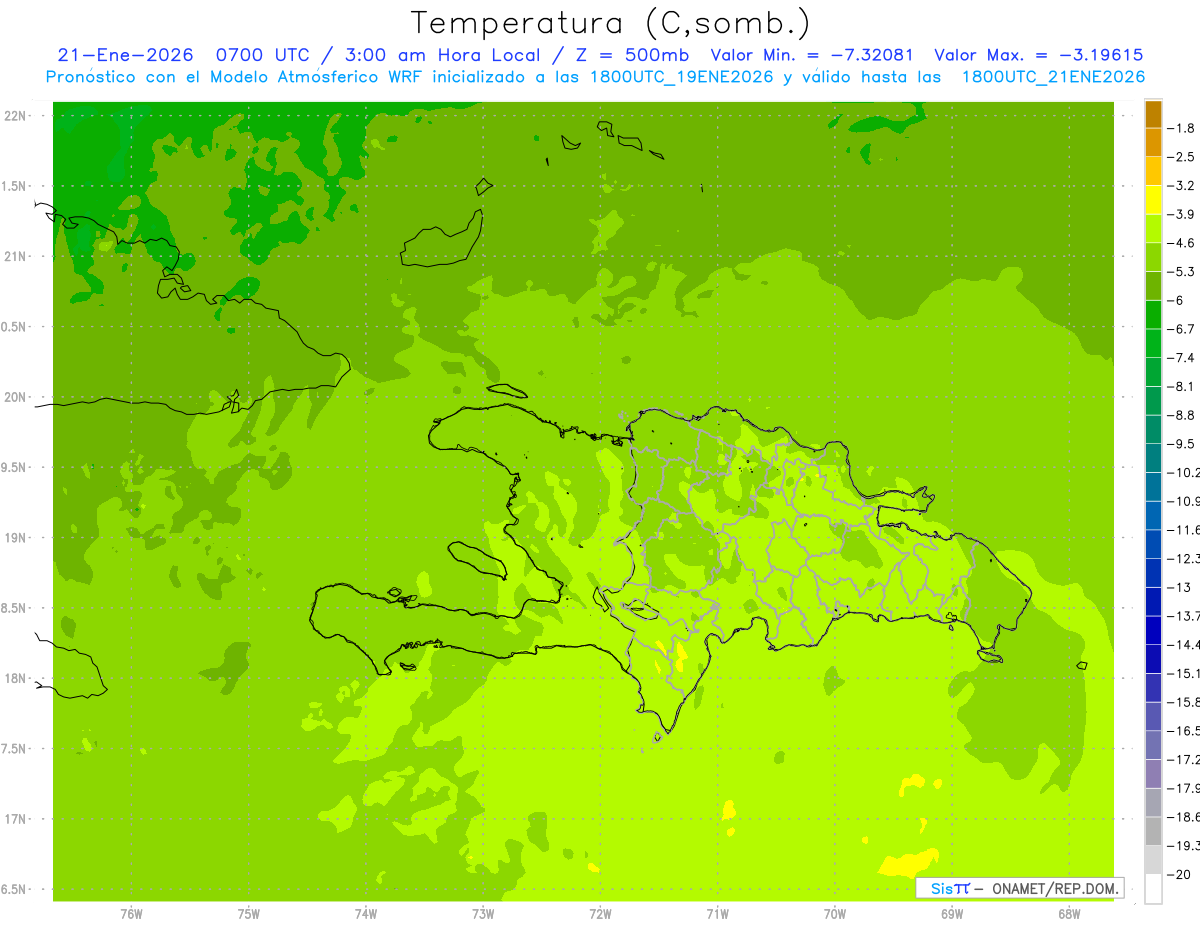Click the "20N" latitude label
The height and width of the screenshot is (927, 1200).
click(17, 397)
